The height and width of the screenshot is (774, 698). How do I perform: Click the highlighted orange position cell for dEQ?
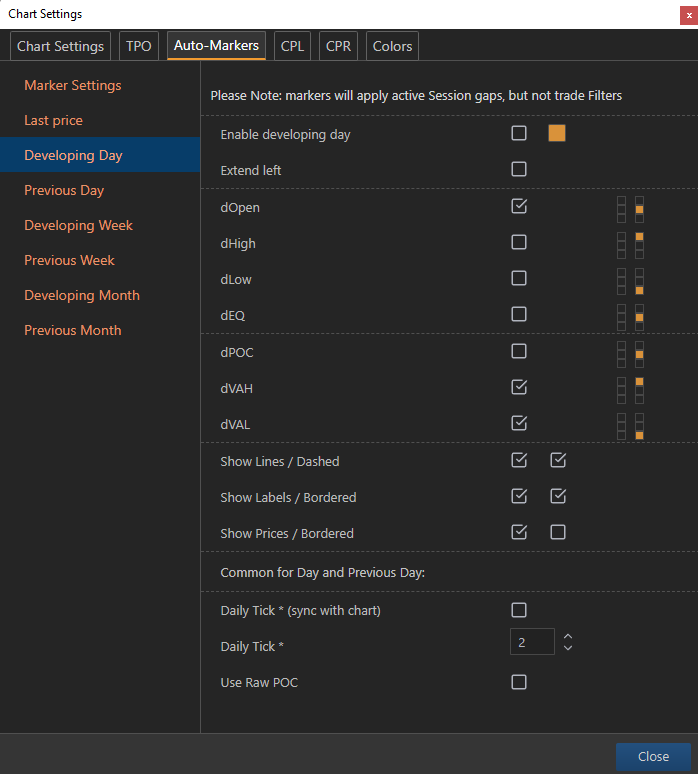[x=639, y=317]
